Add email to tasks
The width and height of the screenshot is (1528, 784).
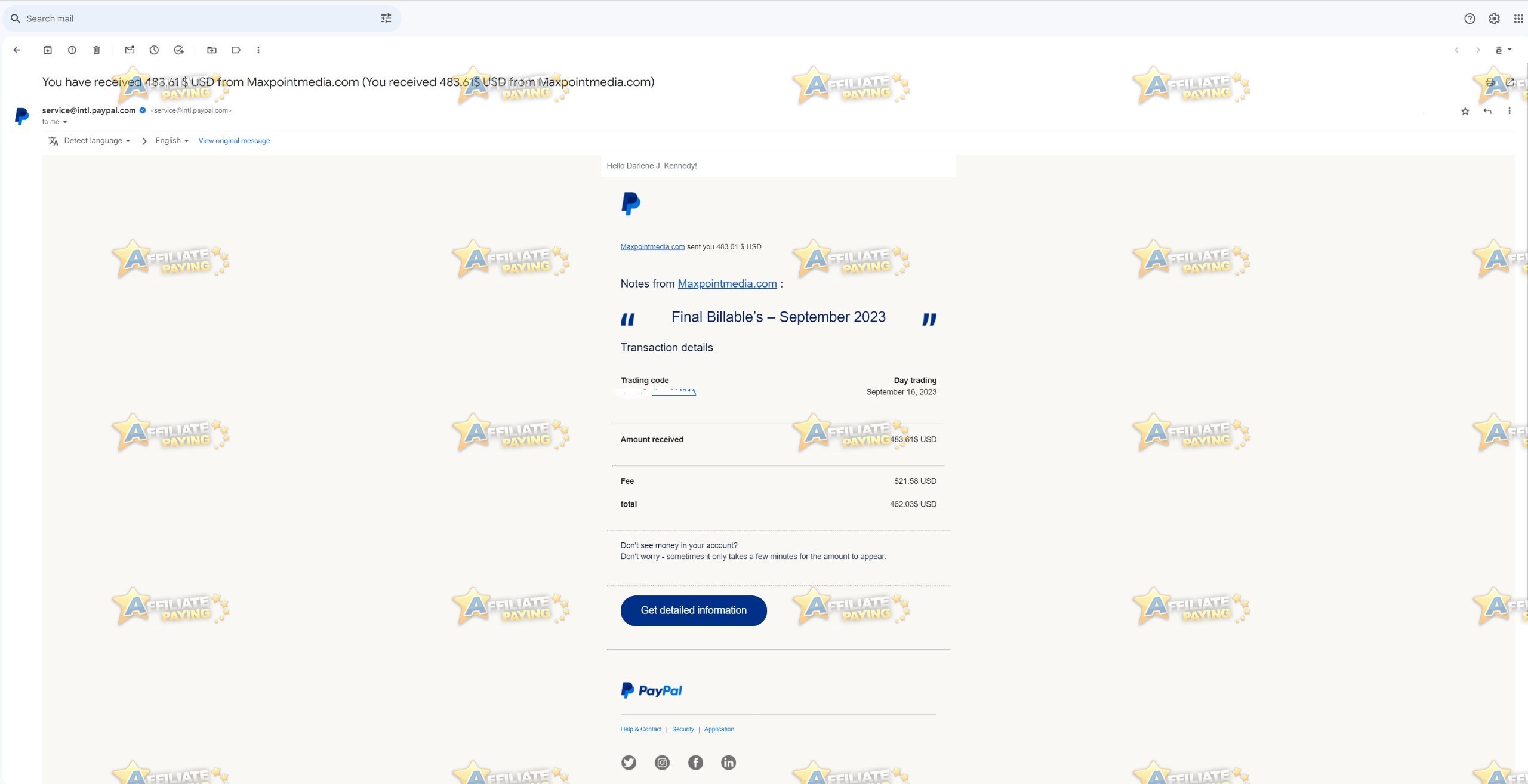178,50
